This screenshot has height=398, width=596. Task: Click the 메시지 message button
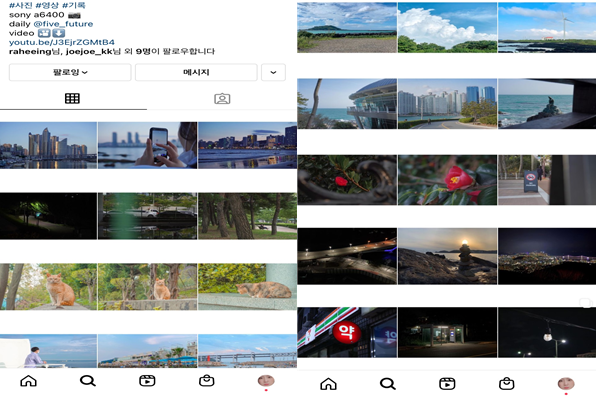(196, 72)
